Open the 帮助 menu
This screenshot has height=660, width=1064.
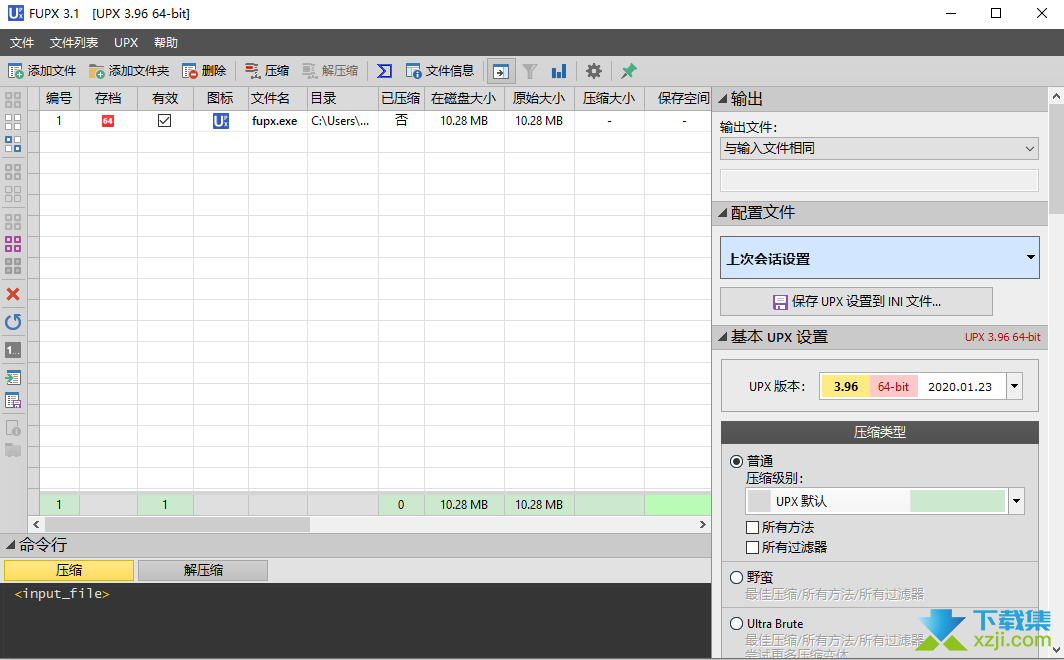(x=166, y=43)
